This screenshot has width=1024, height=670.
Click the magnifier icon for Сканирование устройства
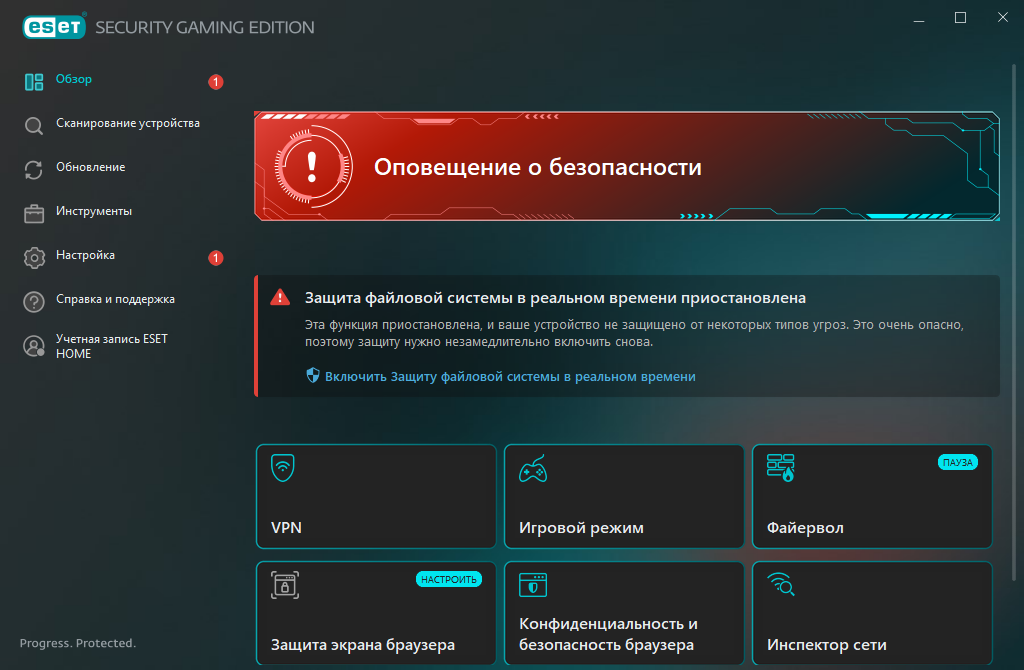34,125
